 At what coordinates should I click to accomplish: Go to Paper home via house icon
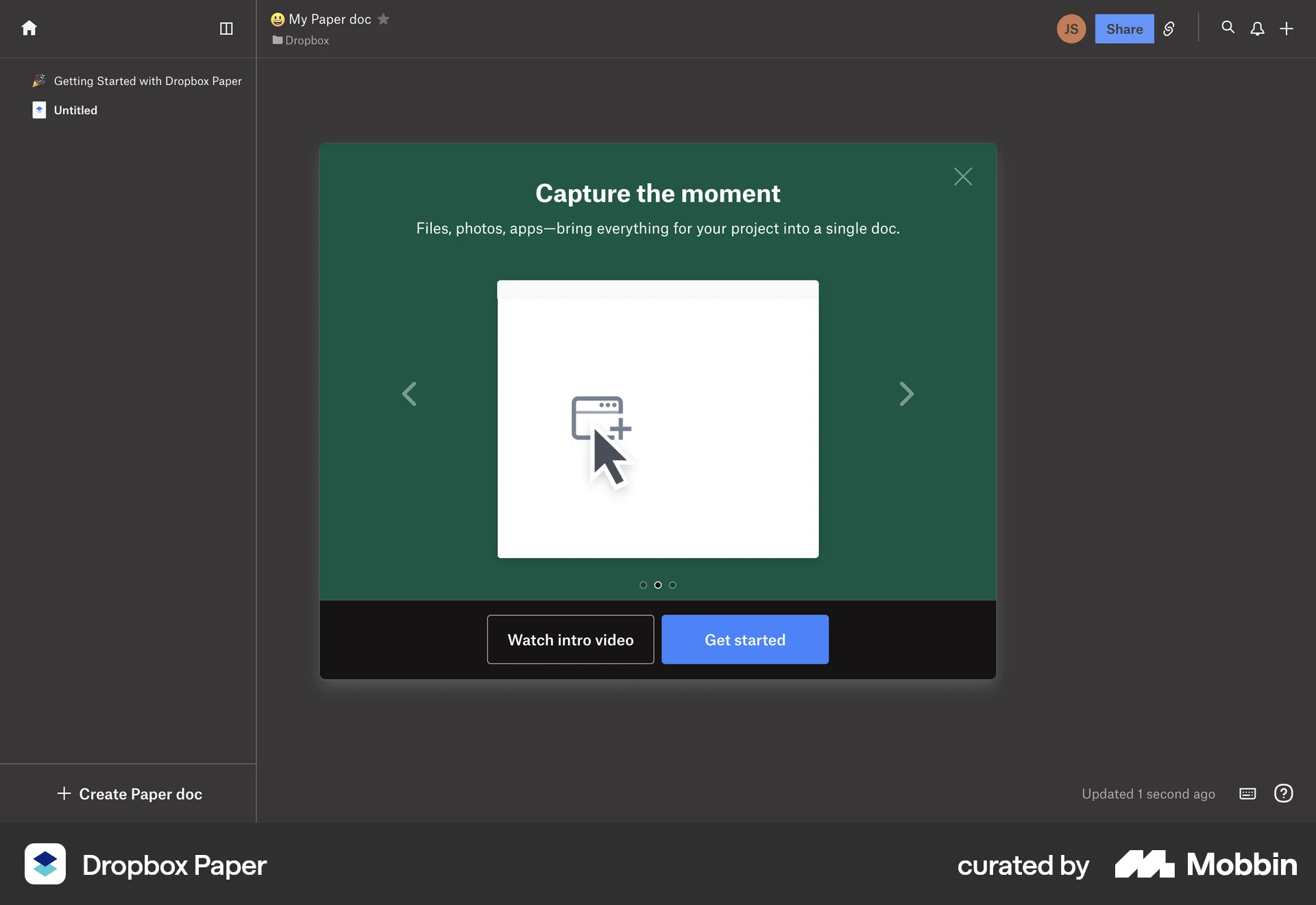pos(29,28)
